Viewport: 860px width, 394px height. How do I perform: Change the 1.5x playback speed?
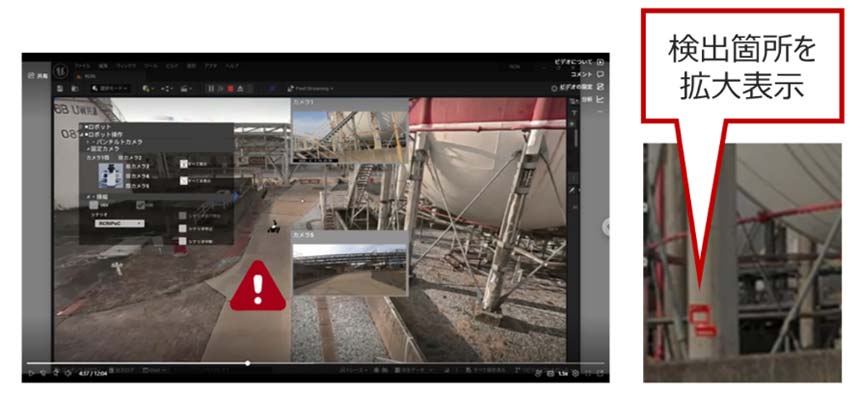click(563, 373)
